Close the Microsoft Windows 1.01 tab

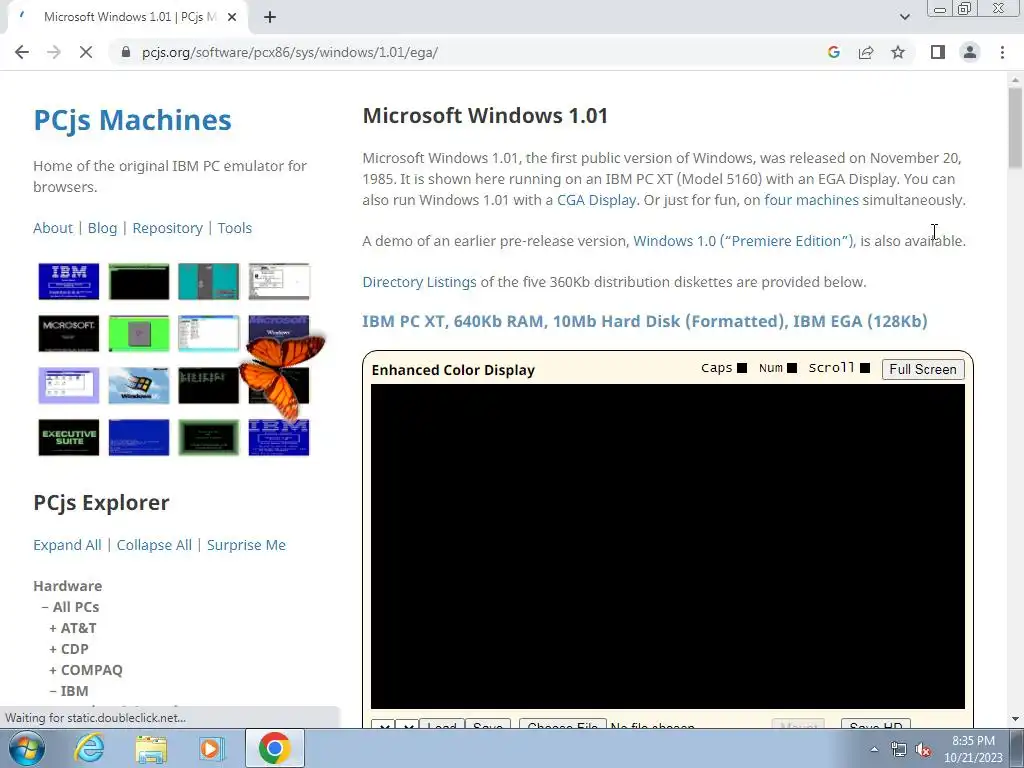point(232,17)
